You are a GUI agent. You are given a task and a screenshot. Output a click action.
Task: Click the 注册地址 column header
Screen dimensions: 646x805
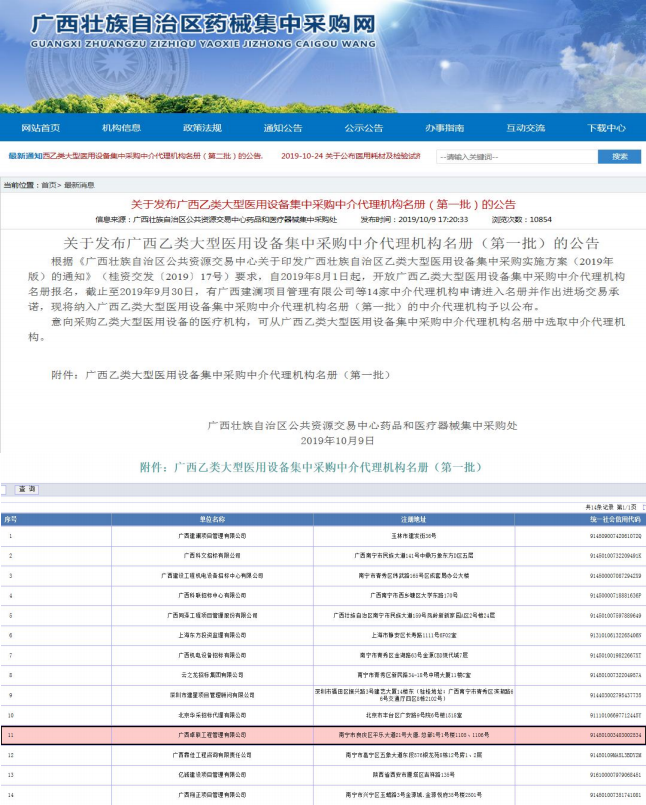click(414, 520)
